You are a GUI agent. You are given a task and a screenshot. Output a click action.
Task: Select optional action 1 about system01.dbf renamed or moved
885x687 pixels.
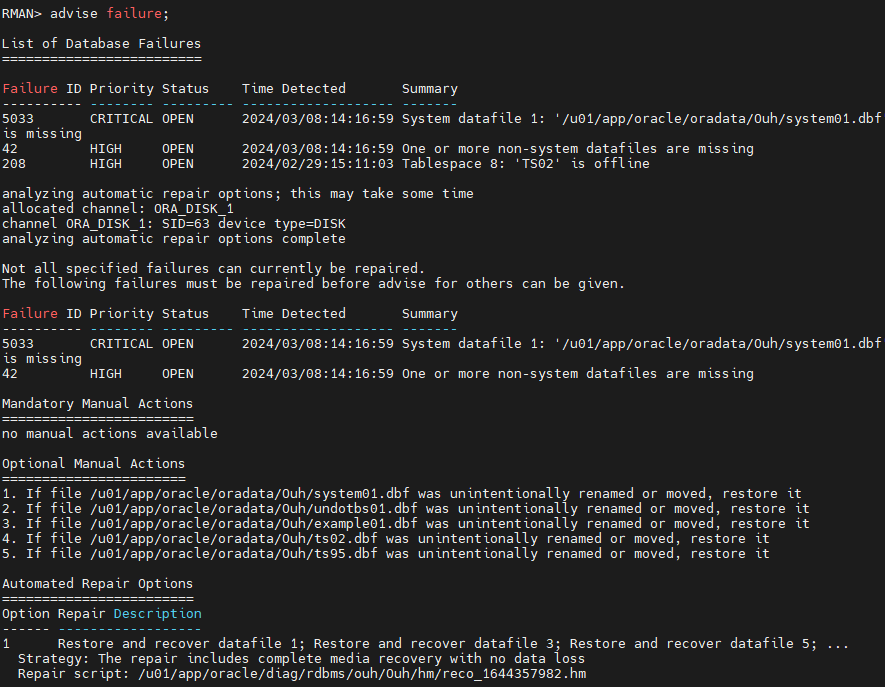(x=401, y=494)
